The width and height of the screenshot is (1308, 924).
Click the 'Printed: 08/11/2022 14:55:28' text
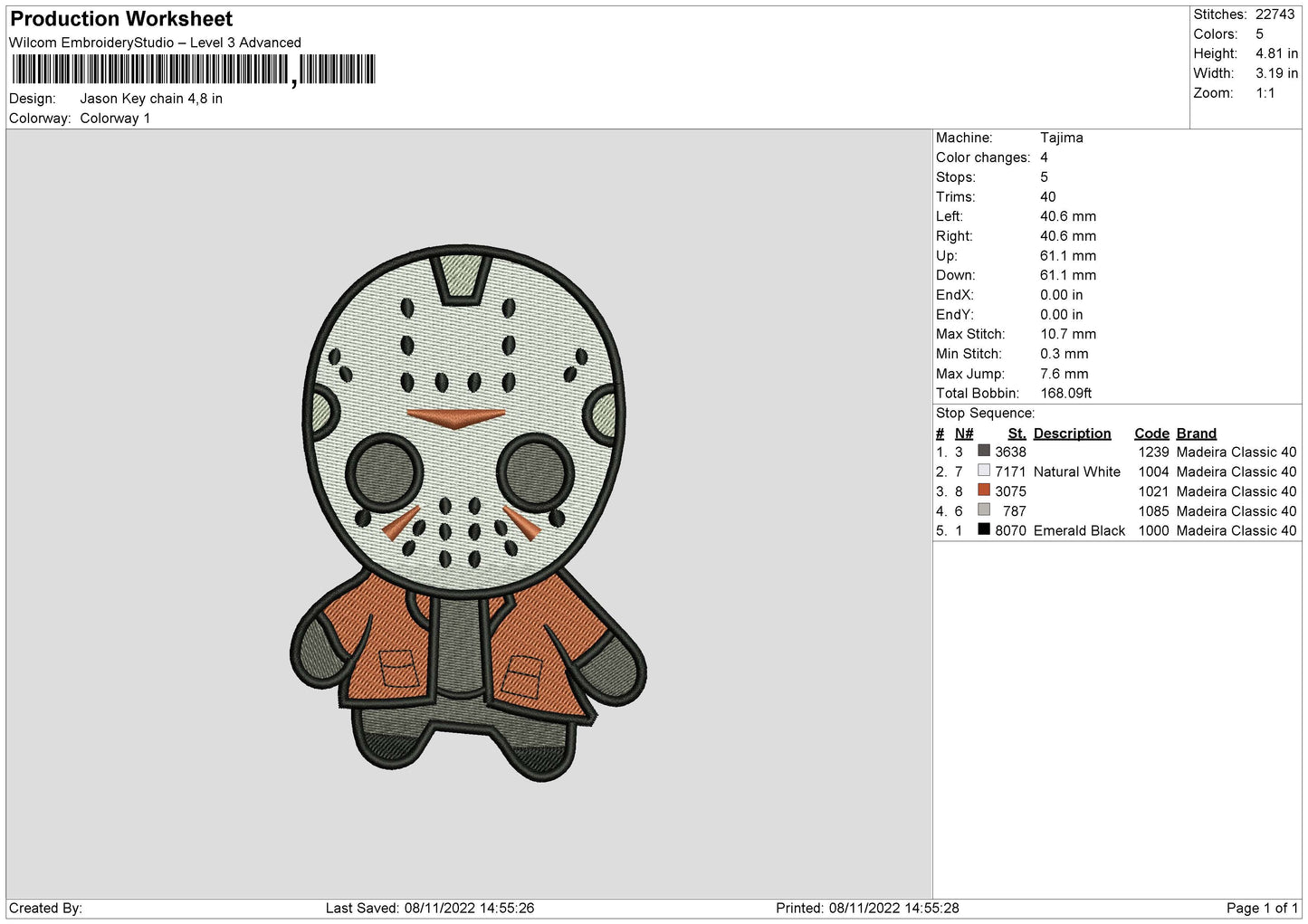tap(867, 908)
